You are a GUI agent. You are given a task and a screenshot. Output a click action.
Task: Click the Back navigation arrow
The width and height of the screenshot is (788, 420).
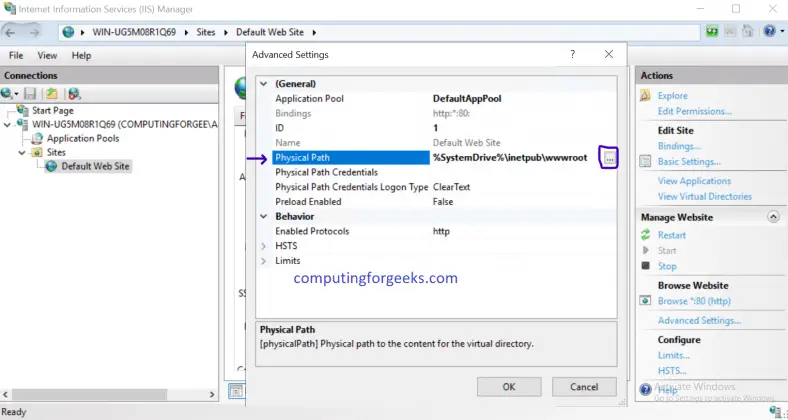coord(12,32)
